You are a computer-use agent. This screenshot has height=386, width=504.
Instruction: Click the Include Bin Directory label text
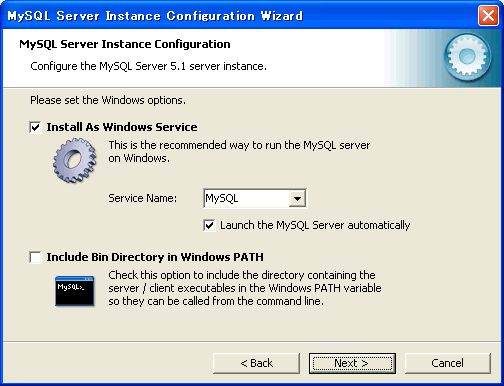pos(155,257)
